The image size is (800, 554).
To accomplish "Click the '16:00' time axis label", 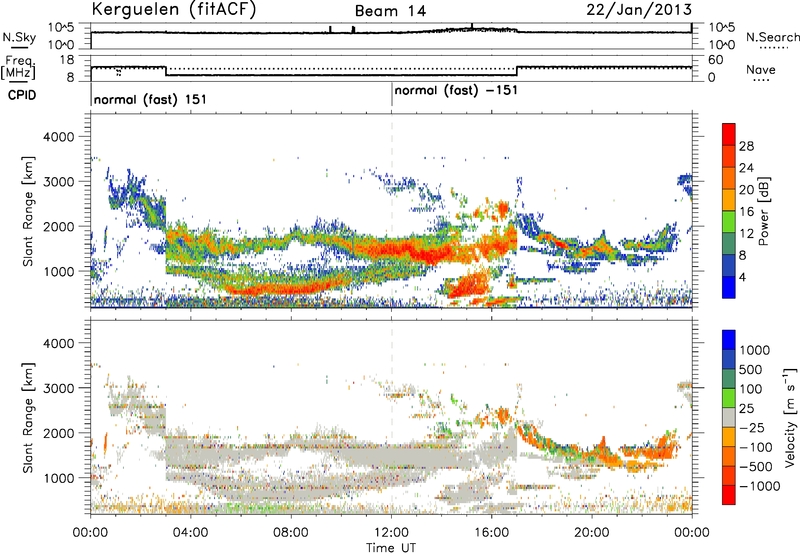I will pos(491,533).
